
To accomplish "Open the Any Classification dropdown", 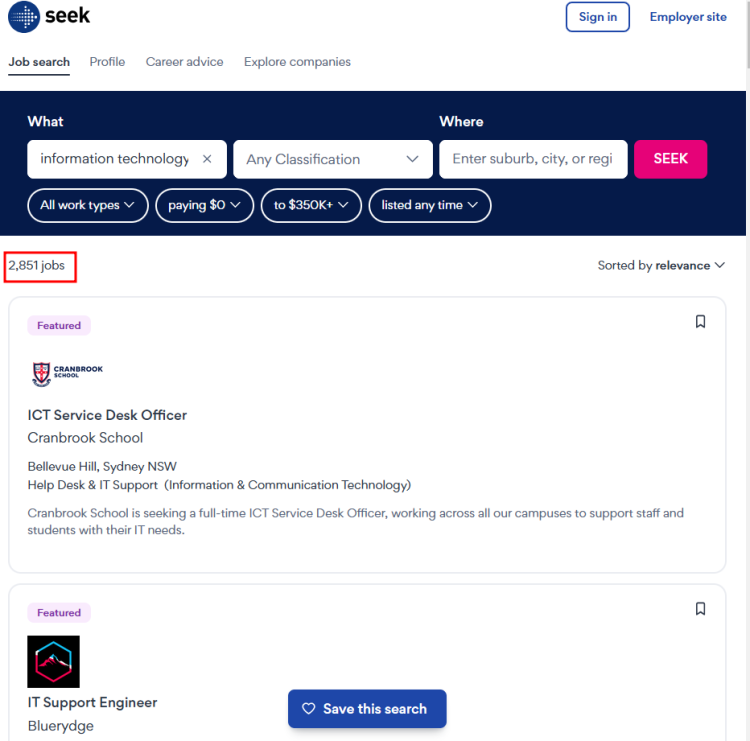I will 333,159.
